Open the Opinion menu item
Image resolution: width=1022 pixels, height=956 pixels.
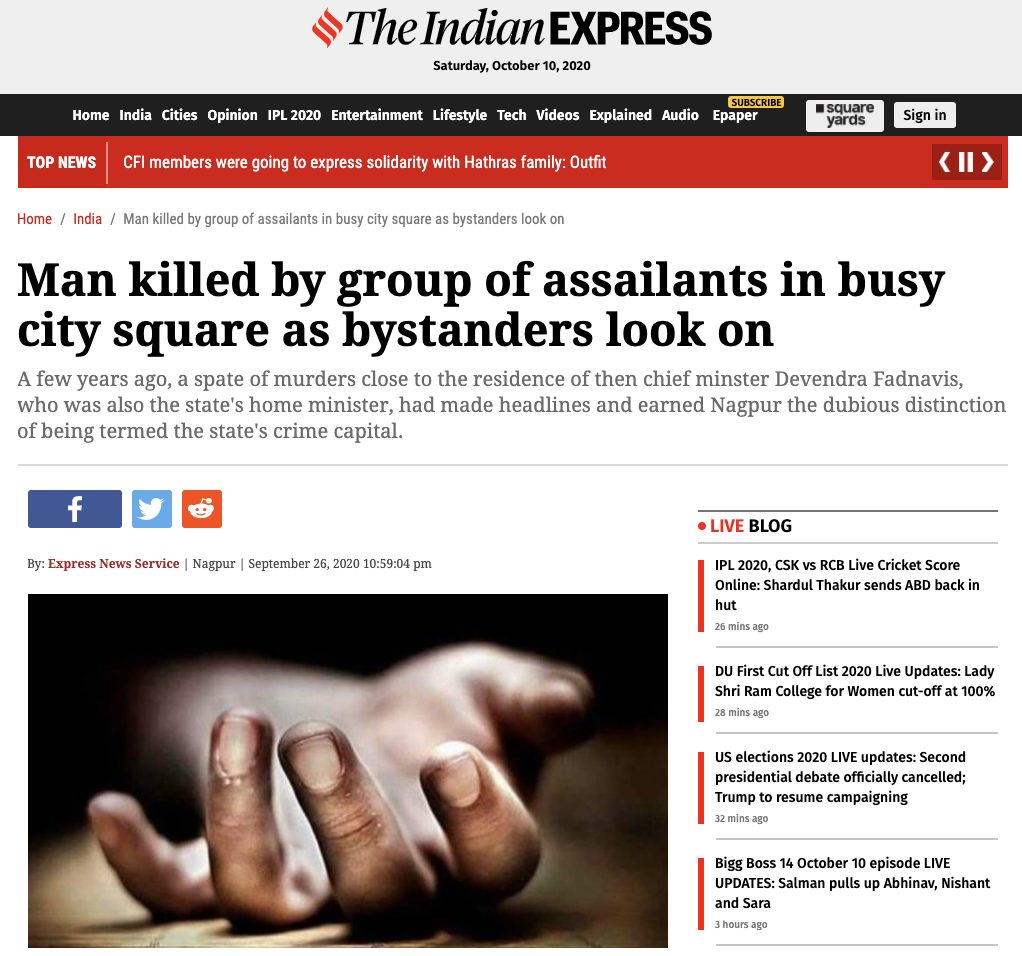tap(232, 115)
